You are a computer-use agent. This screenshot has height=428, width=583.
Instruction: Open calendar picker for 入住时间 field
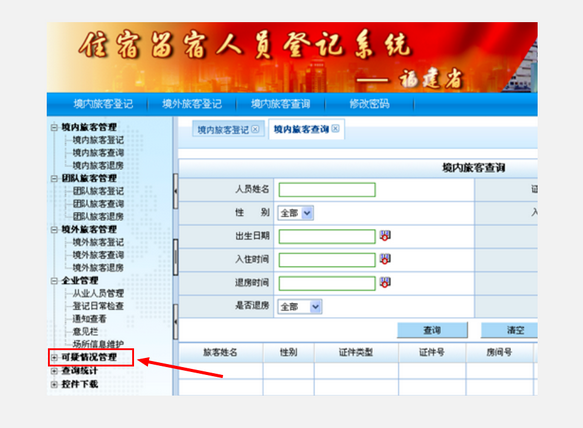click(x=385, y=259)
